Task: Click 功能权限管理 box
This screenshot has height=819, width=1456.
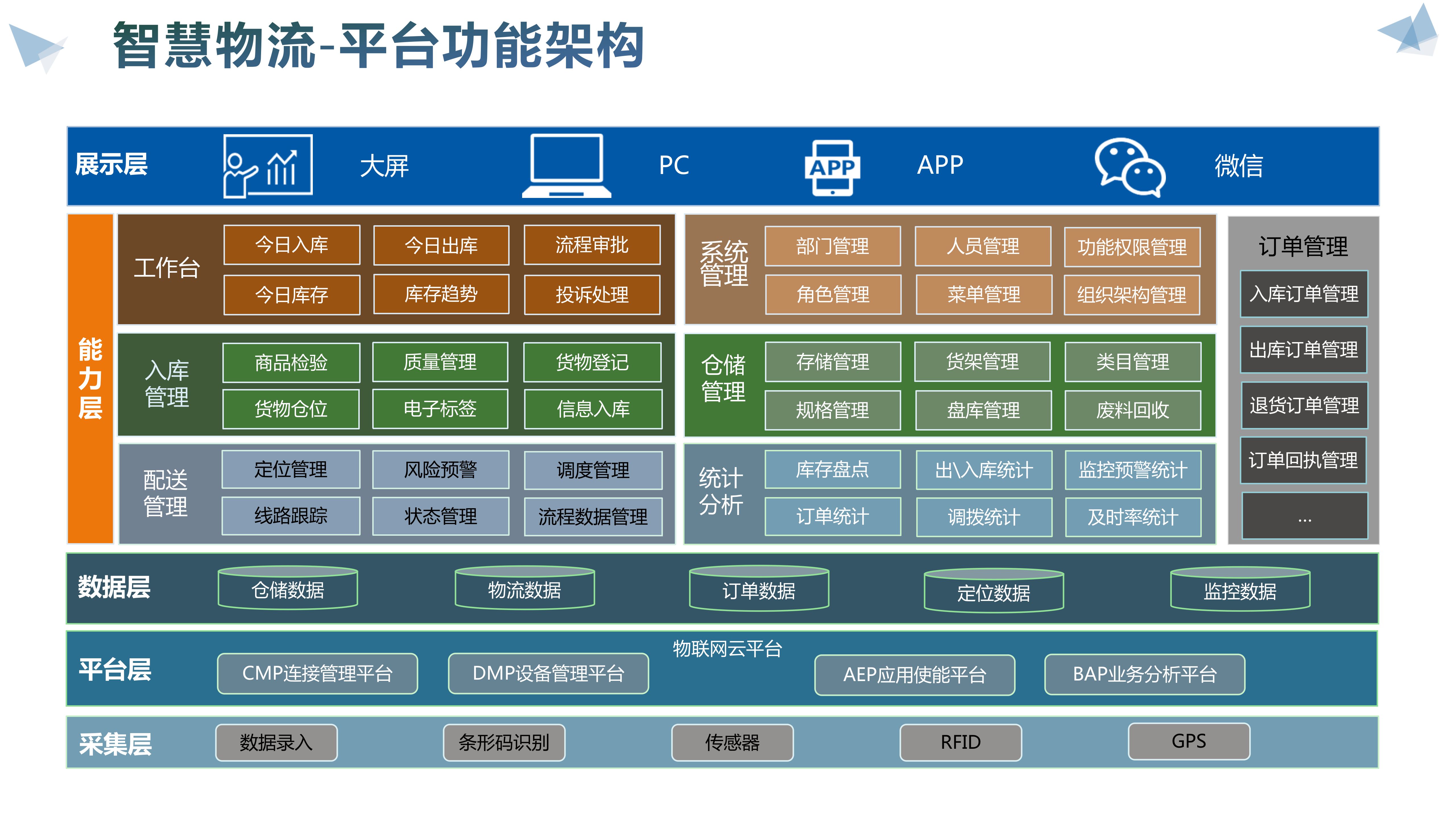Action: pyautogui.click(x=1132, y=247)
